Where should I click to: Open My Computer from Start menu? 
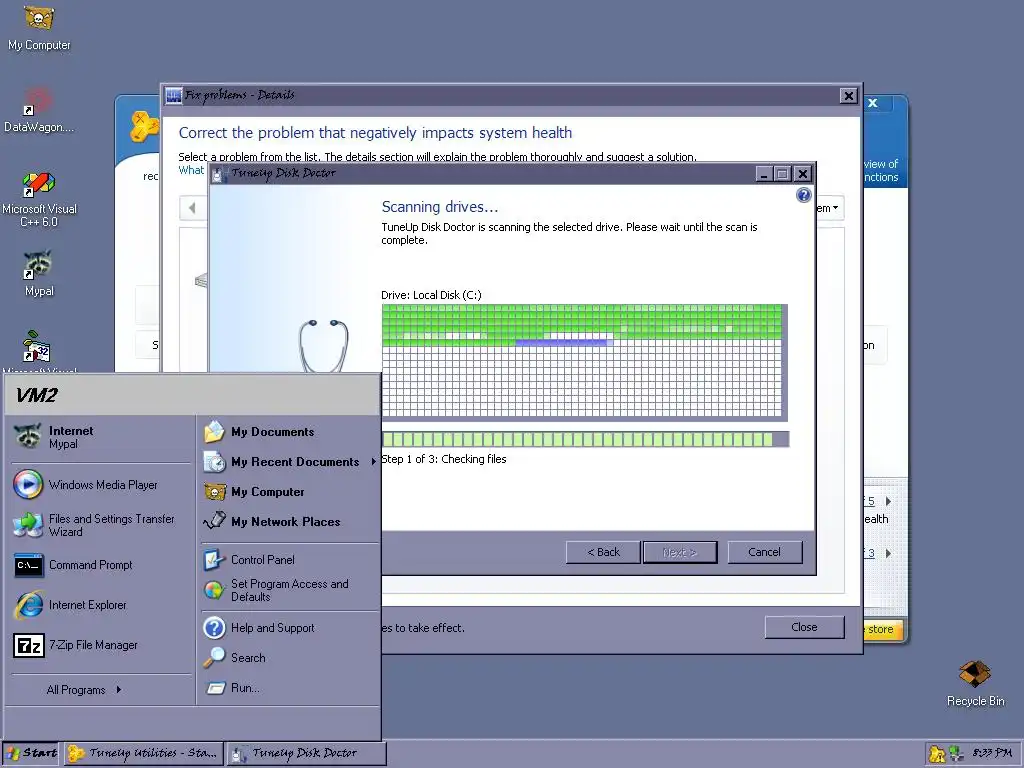coord(289,492)
